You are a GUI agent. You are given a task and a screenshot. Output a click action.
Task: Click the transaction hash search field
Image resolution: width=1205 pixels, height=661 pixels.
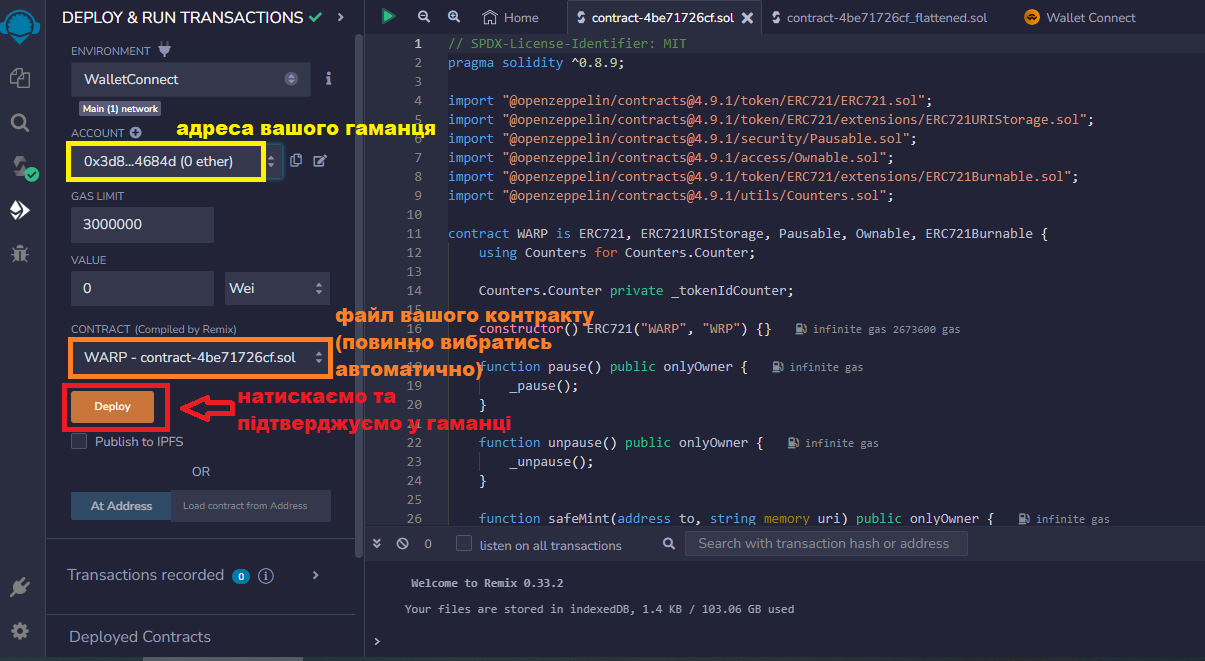(825, 544)
